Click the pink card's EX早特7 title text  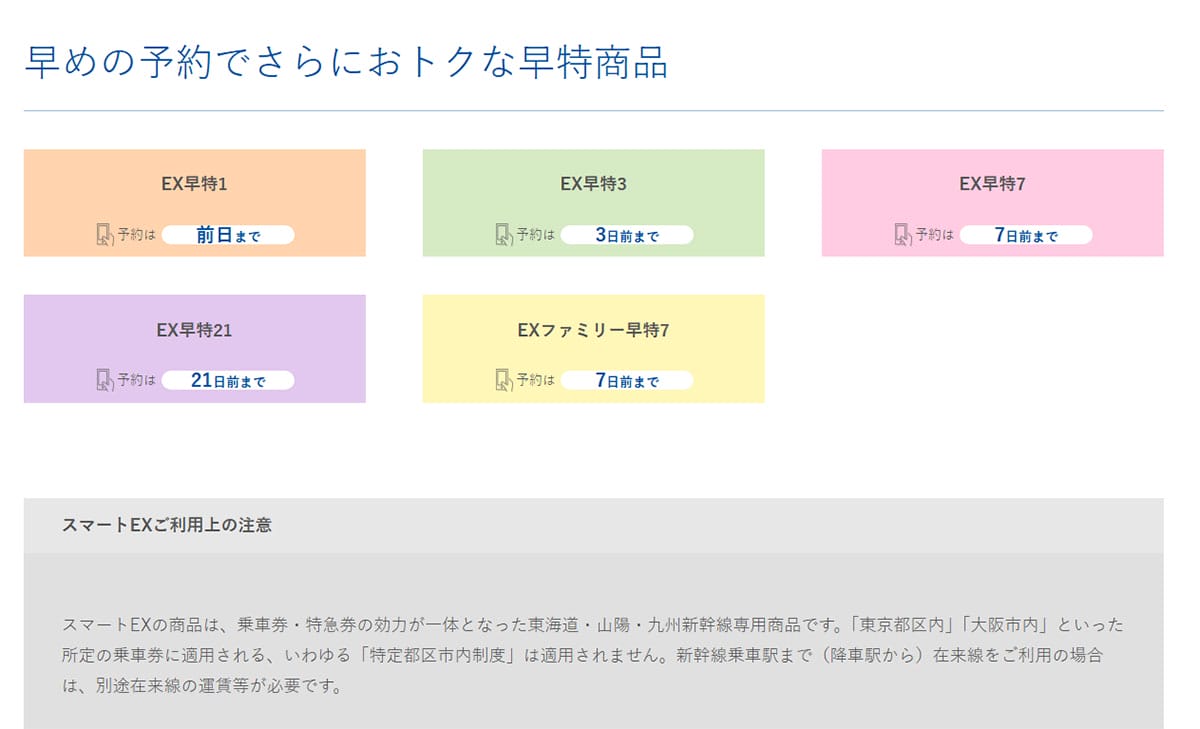point(993,184)
